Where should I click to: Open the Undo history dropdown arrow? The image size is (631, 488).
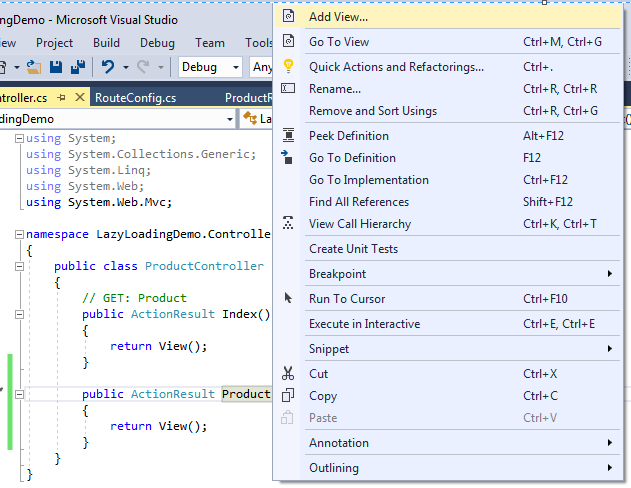click(x=126, y=67)
